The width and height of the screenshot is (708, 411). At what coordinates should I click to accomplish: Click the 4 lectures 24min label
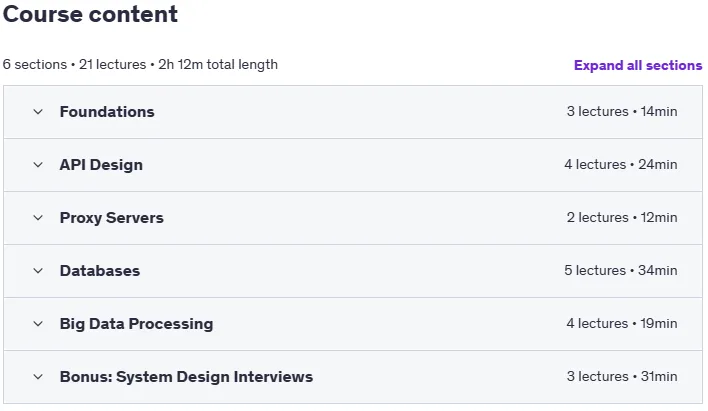[x=620, y=164]
